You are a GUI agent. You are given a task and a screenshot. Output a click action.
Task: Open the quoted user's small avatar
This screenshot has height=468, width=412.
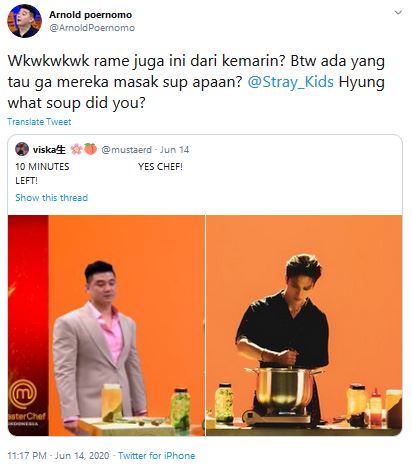tap(22, 149)
